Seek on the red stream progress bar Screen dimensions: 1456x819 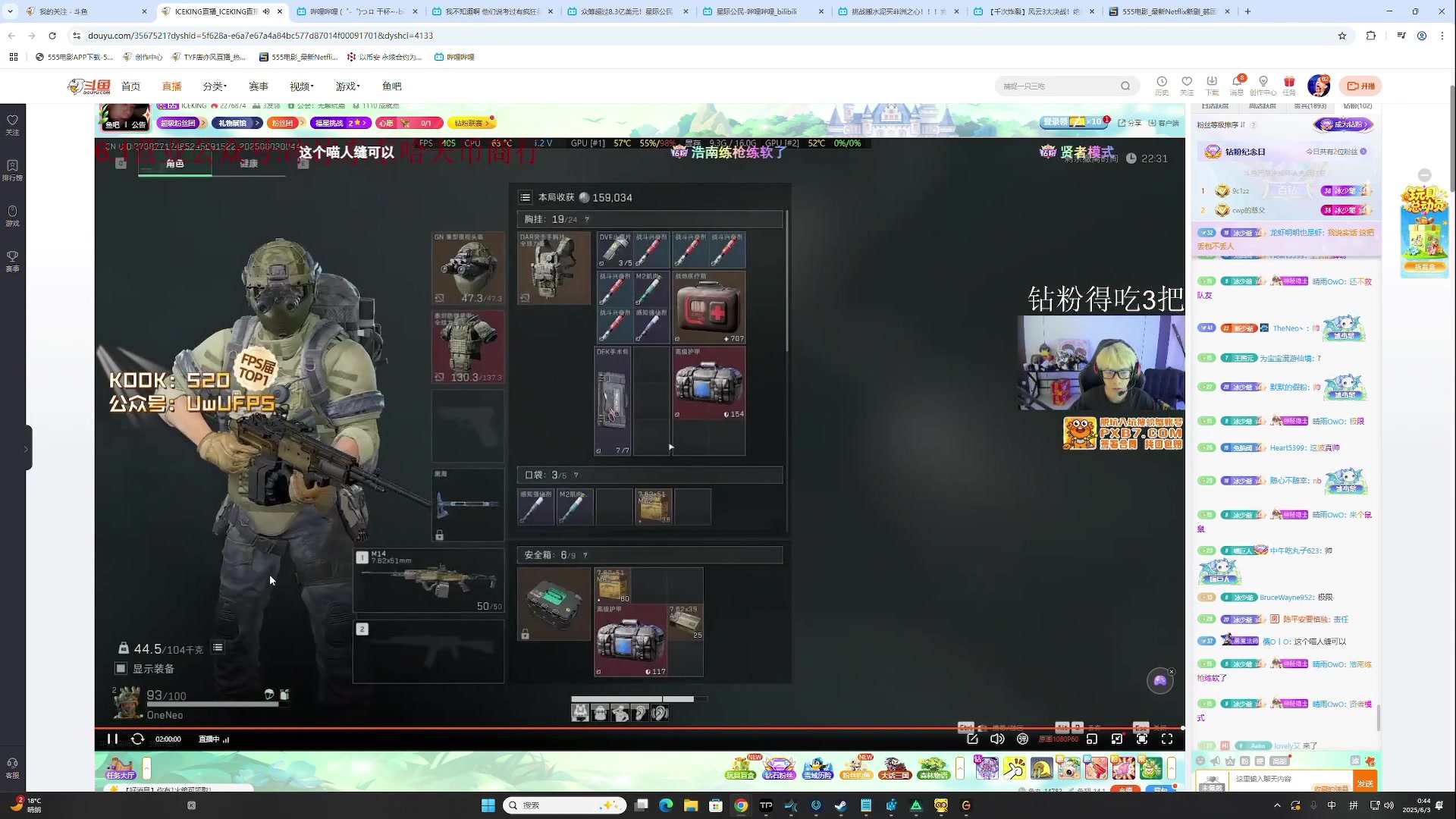point(639,727)
